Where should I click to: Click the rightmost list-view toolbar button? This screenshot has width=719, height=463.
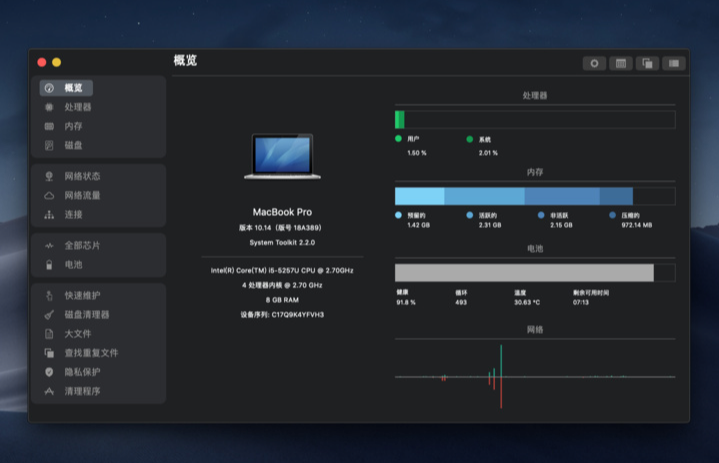(x=675, y=63)
